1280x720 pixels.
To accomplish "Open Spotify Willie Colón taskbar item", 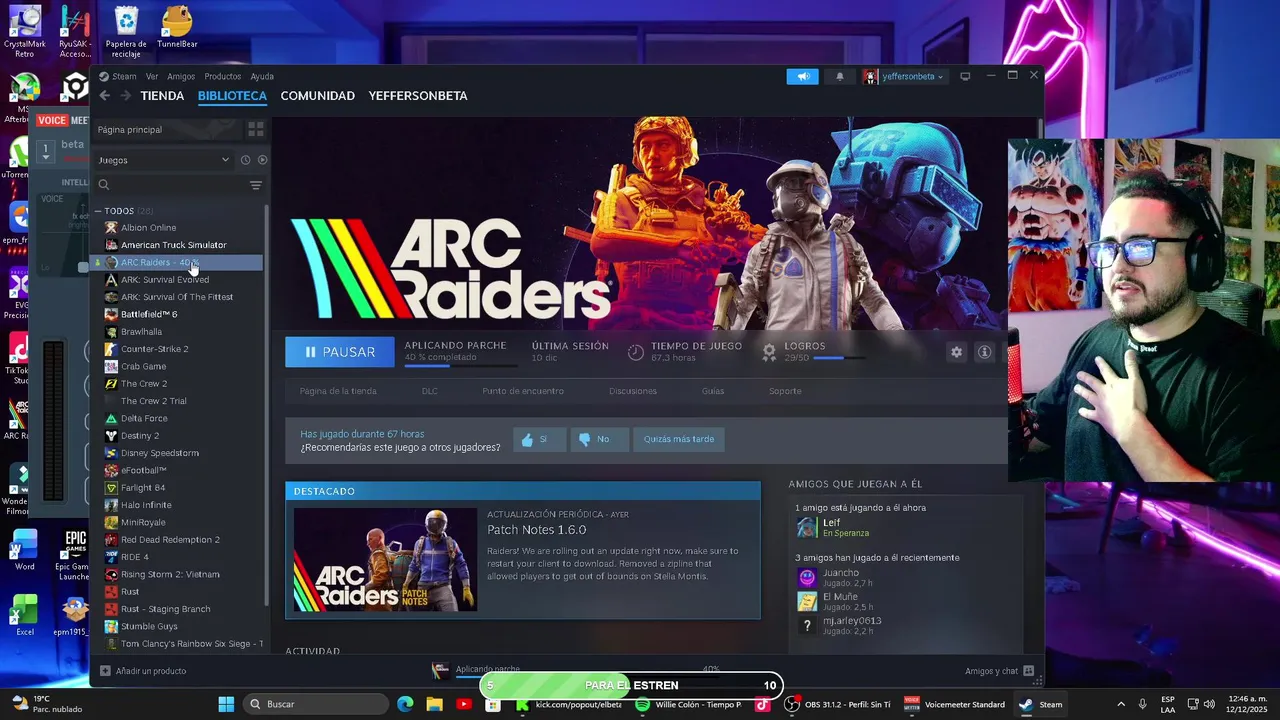I will (x=688, y=704).
